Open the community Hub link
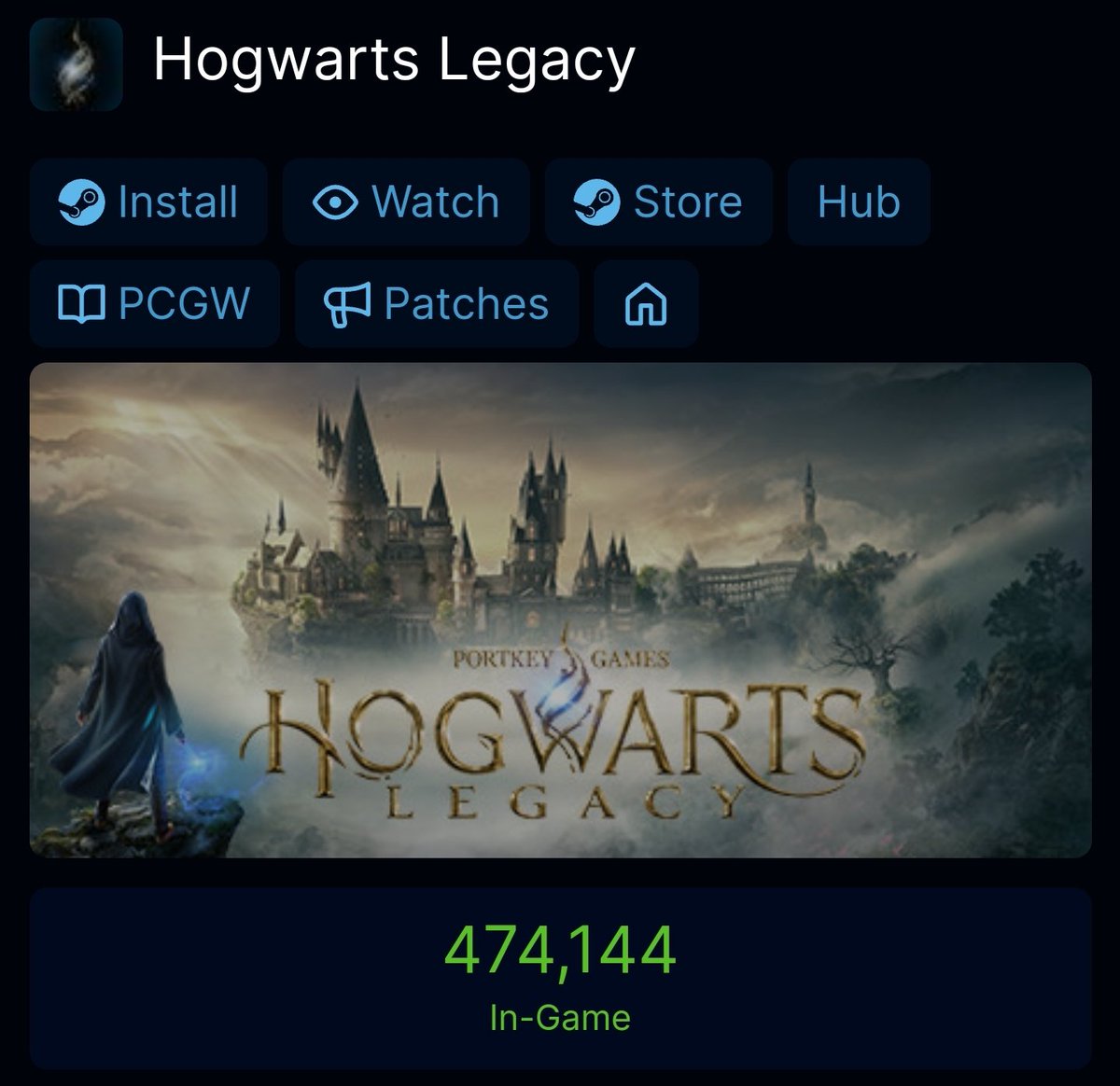Image resolution: width=1120 pixels, height=1086 pixels. (x=859, y=202)
